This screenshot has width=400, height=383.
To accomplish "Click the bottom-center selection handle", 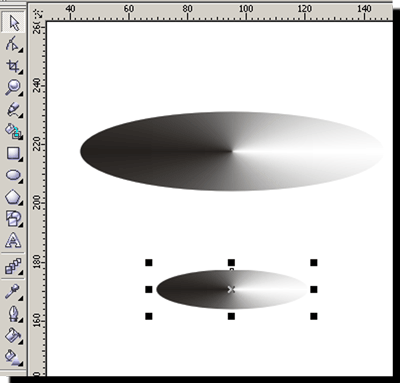I will click(231, 316).
